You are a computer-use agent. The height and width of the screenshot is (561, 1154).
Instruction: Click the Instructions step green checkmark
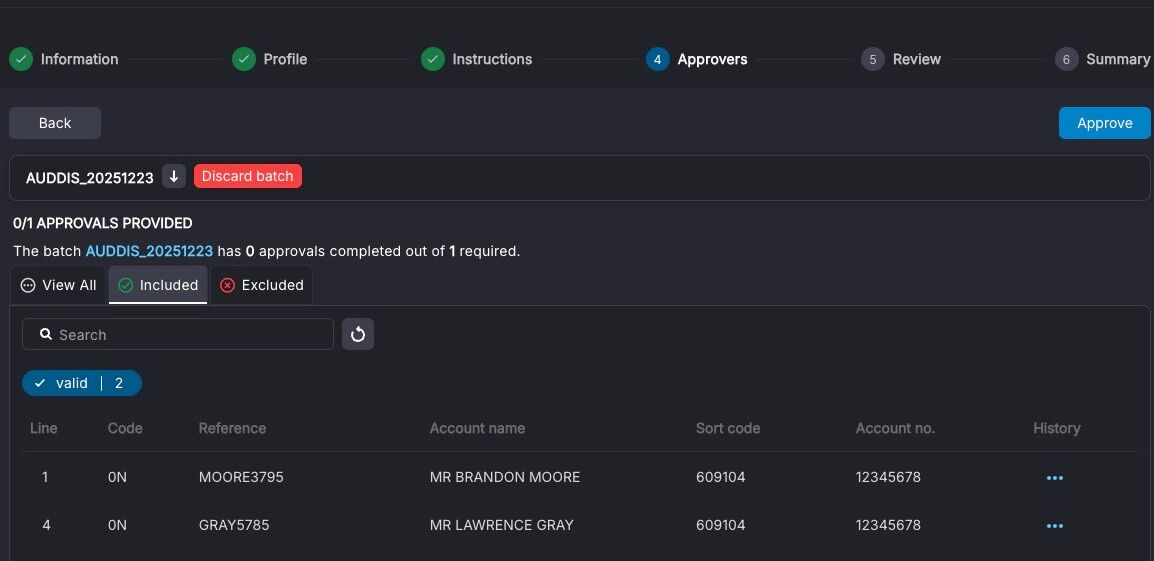[x=433, y=60]
